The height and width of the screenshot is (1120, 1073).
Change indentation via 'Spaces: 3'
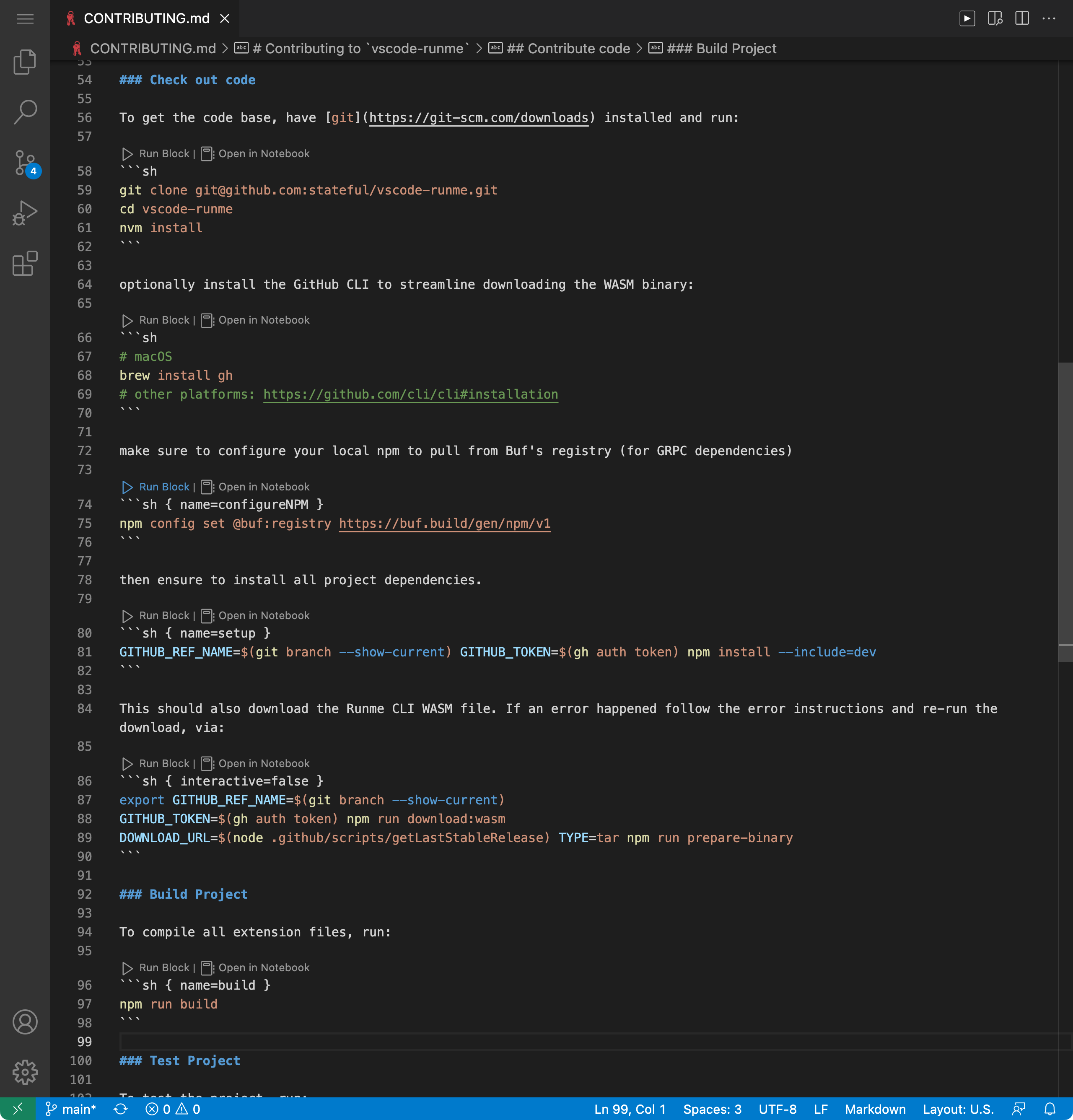[x=712, y=1109]
